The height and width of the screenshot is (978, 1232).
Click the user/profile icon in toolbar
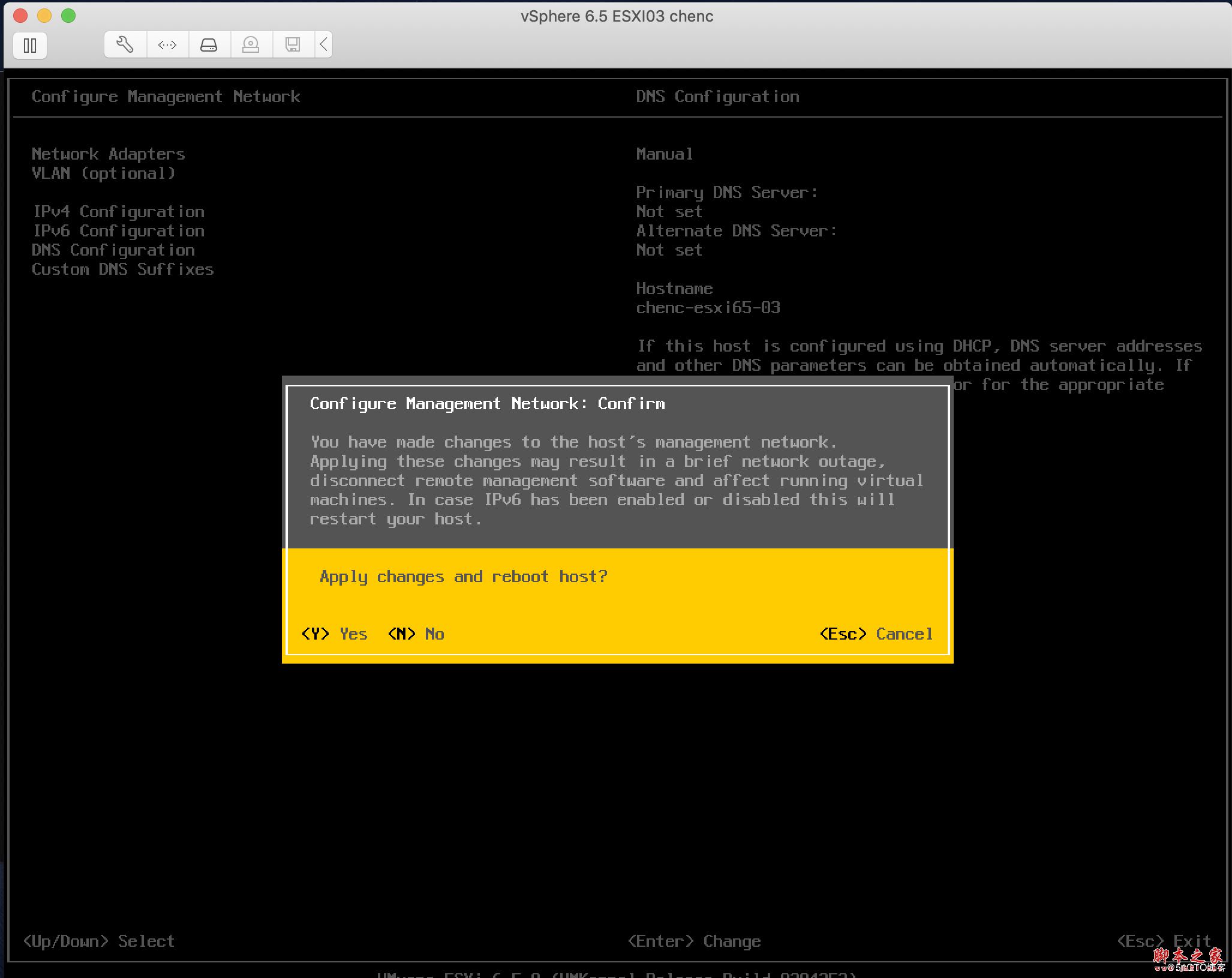pos(250,44)
